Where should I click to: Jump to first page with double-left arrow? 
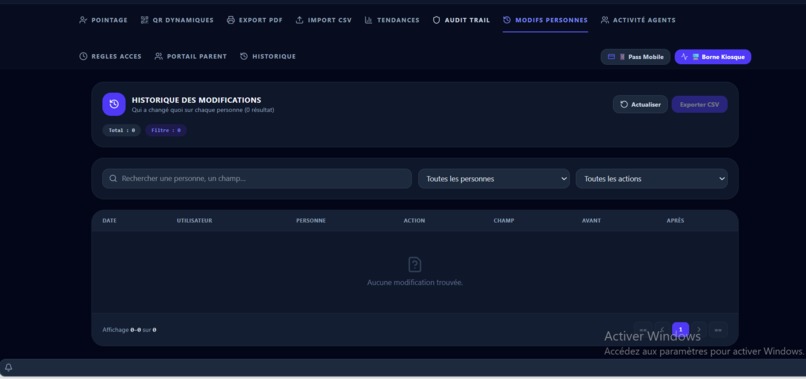coord(643,330)
